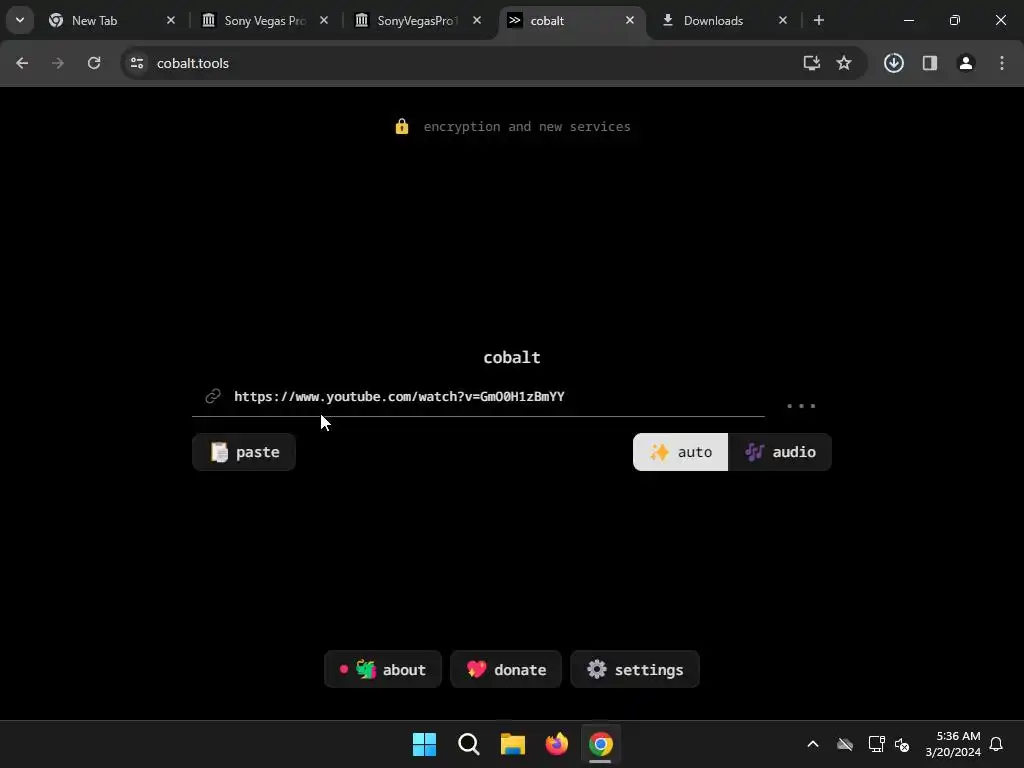This screenshot has height=768, width=1024.
Task: Open the clock and date panel
Action: (953, 744)
